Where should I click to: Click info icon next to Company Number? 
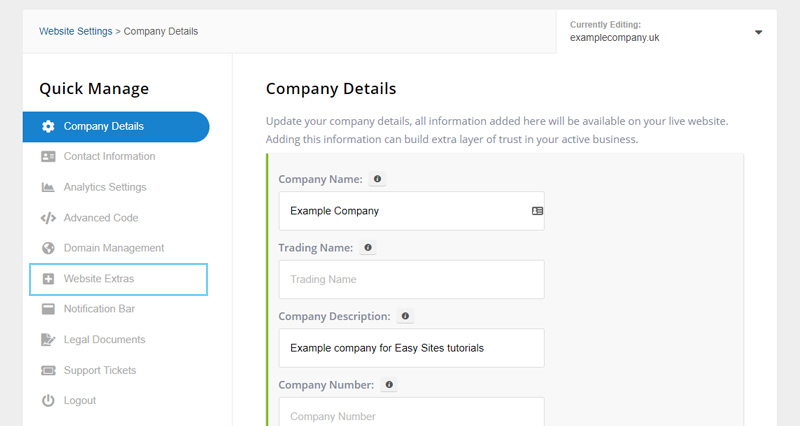389,384
